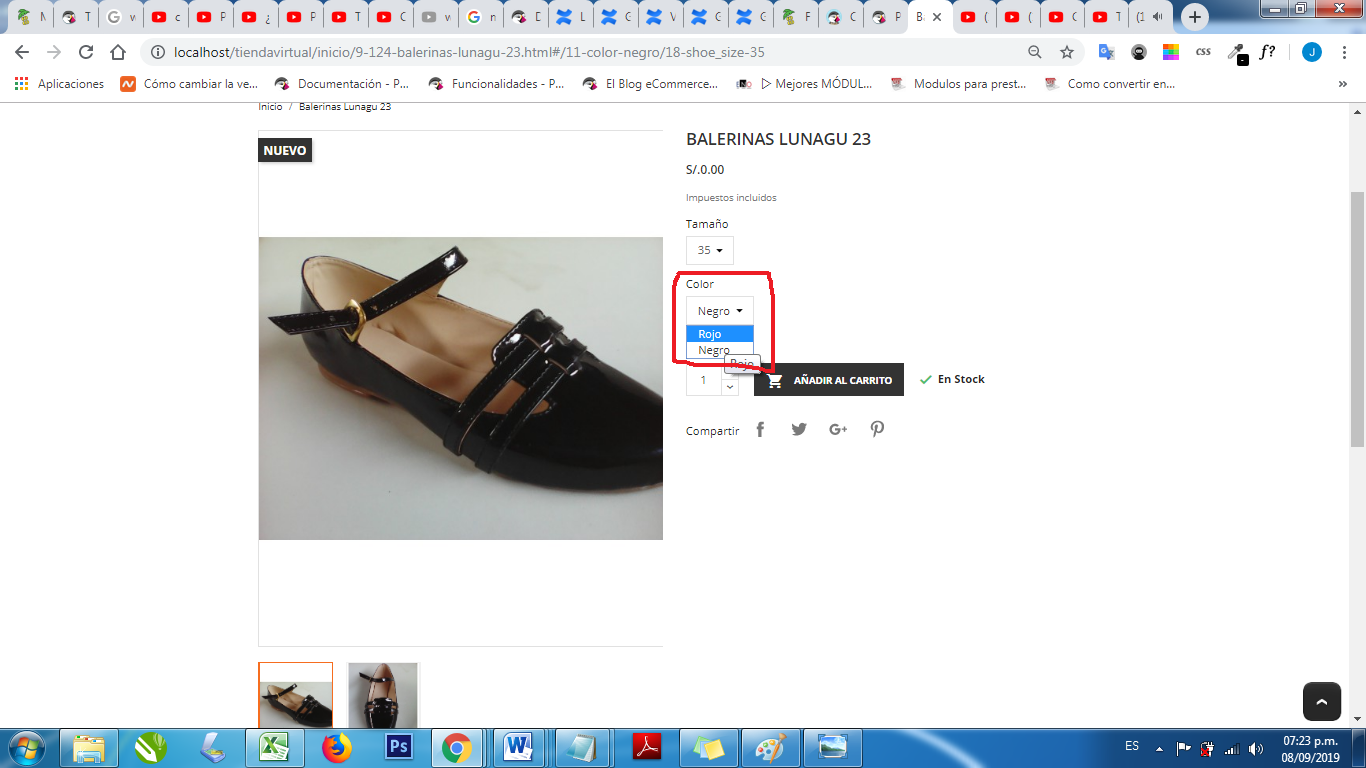Click the page vertical scrollbar
1366x768 pixels.
1357,320
